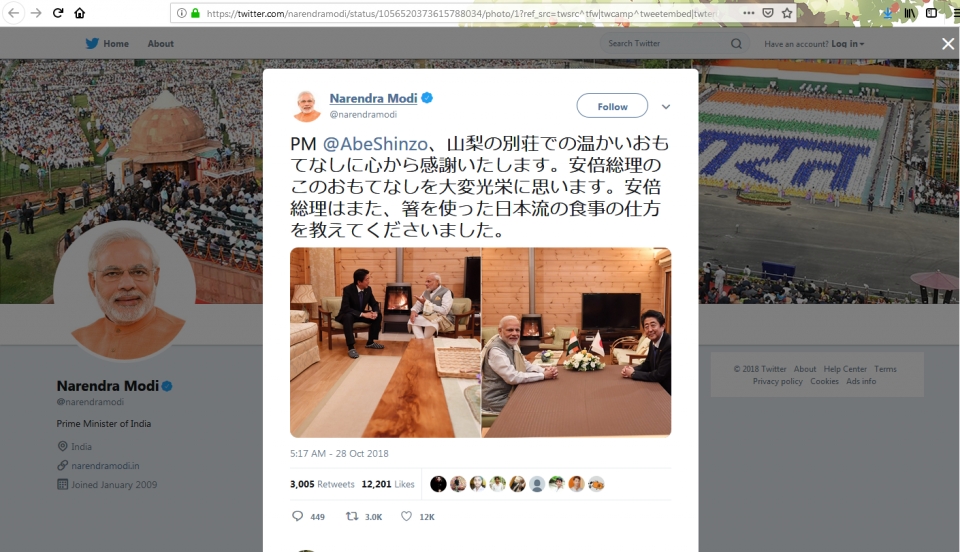This screenshot has width=960, height=552.
Task: Open the fireplace meeting photo
Action: (x=385, y=342)
